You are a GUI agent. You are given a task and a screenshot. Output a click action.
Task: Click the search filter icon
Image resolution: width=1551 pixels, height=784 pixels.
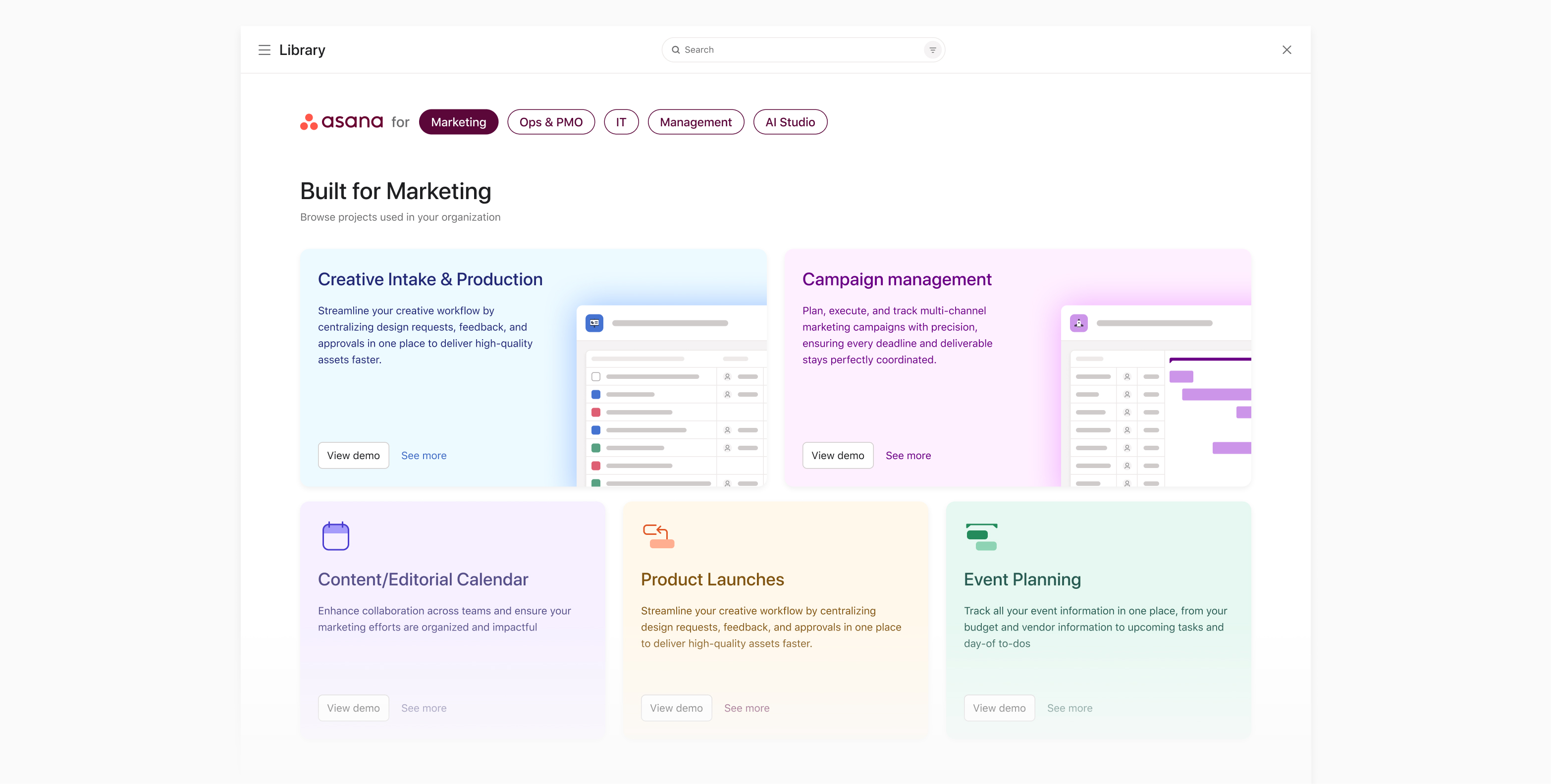(x=932, y=50)
